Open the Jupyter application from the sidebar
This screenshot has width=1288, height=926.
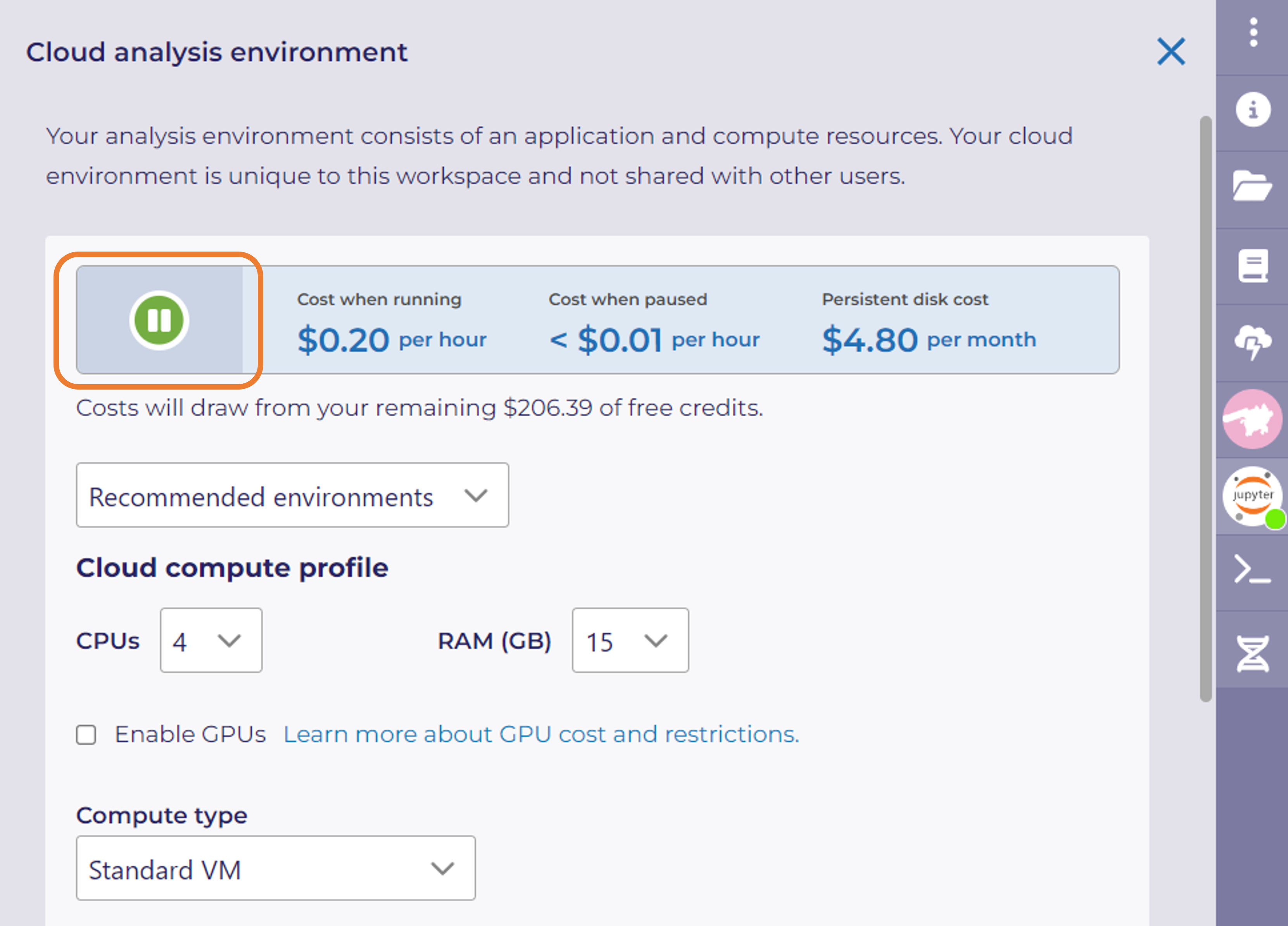(x=1252, y=495)
